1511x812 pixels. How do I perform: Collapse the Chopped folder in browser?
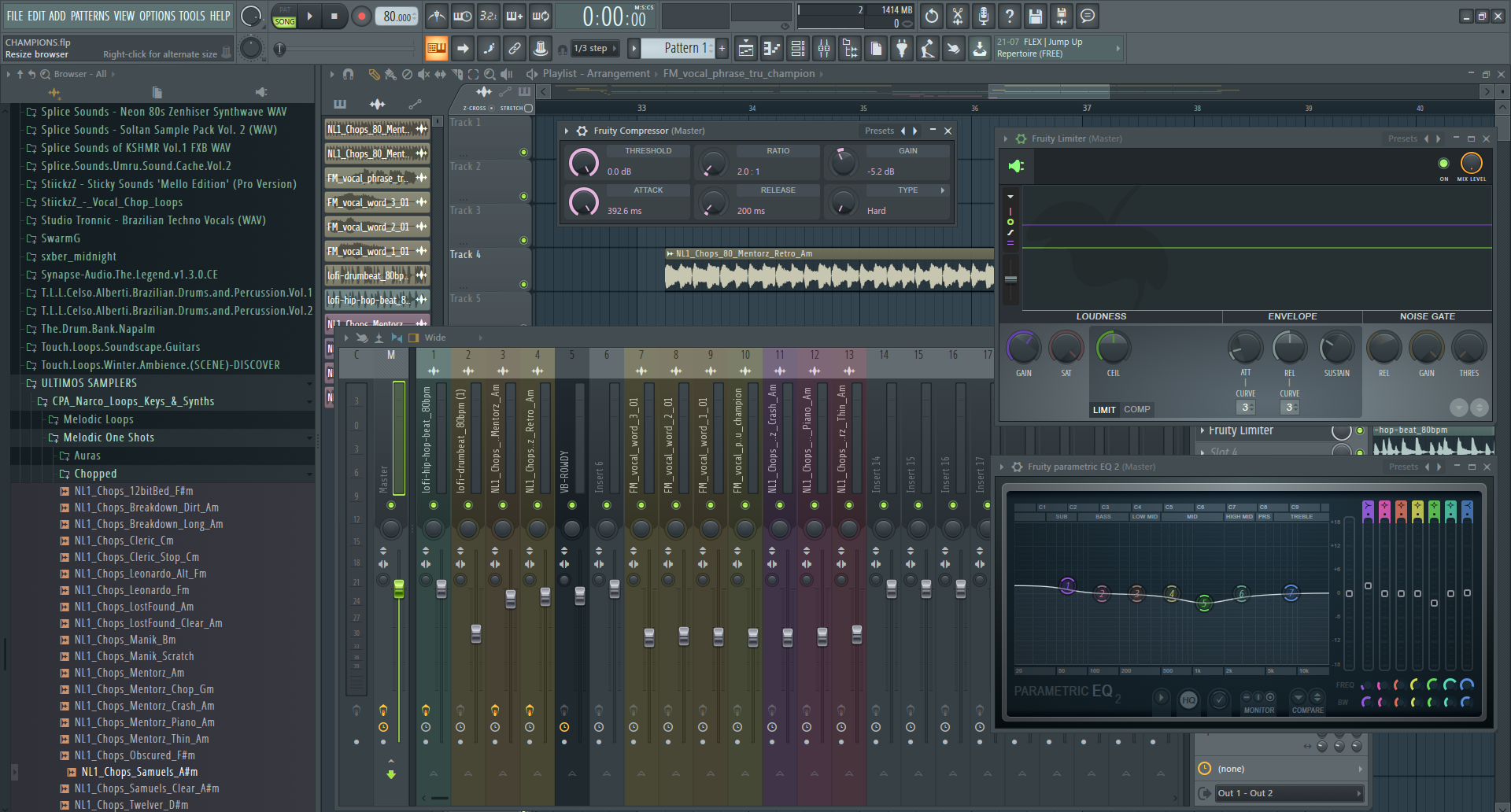click(x=95, y=474)
